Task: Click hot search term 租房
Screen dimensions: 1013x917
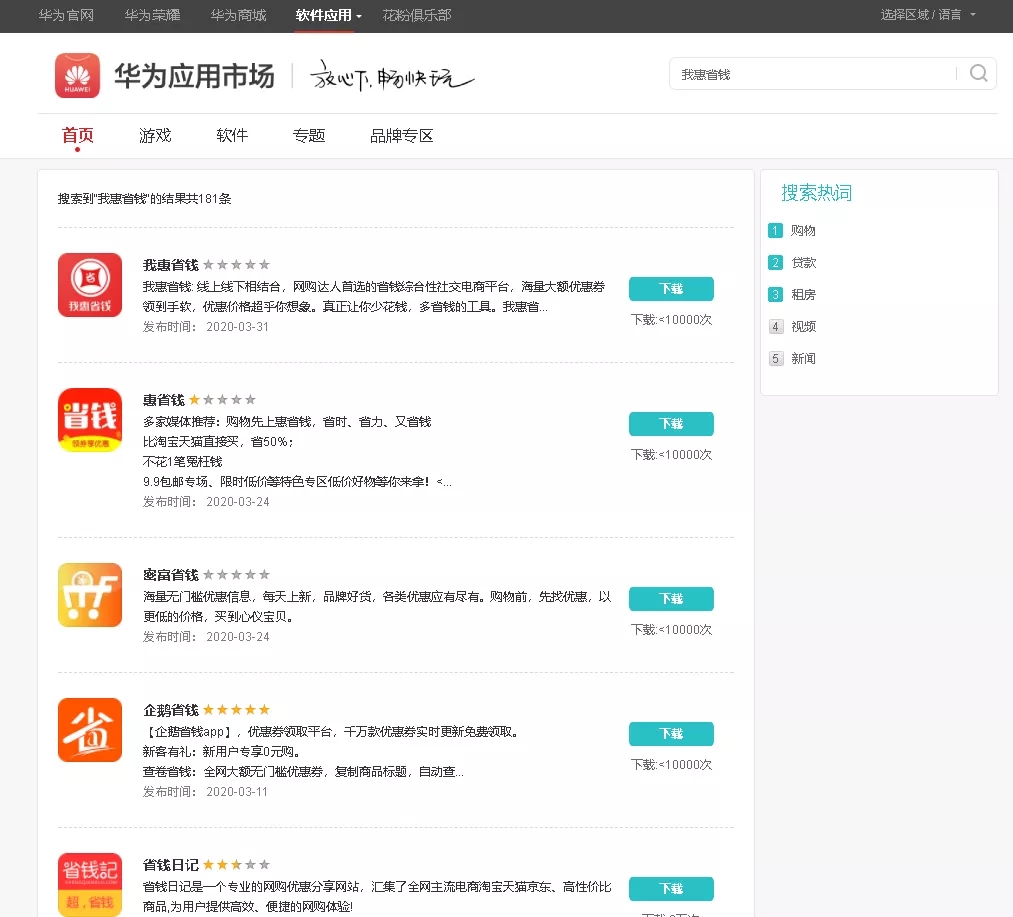Action: coord(803,295)
